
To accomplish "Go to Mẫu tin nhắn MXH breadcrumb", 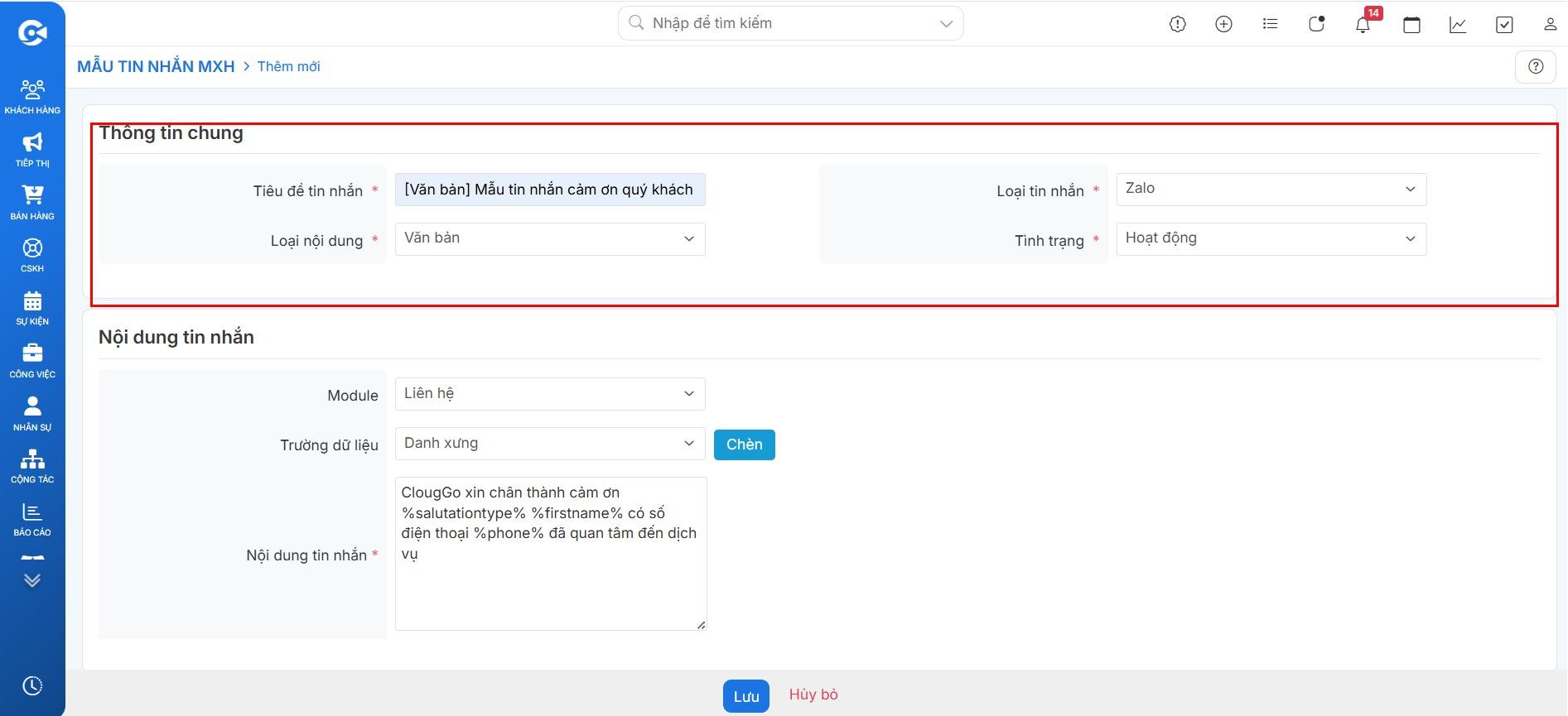I will 156,66.
